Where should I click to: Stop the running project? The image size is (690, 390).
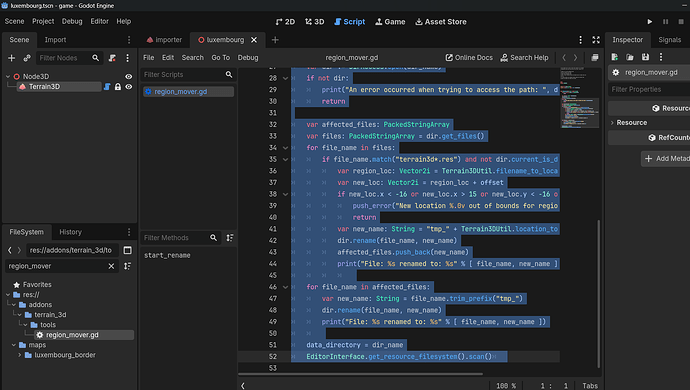[x=681, y=22]
